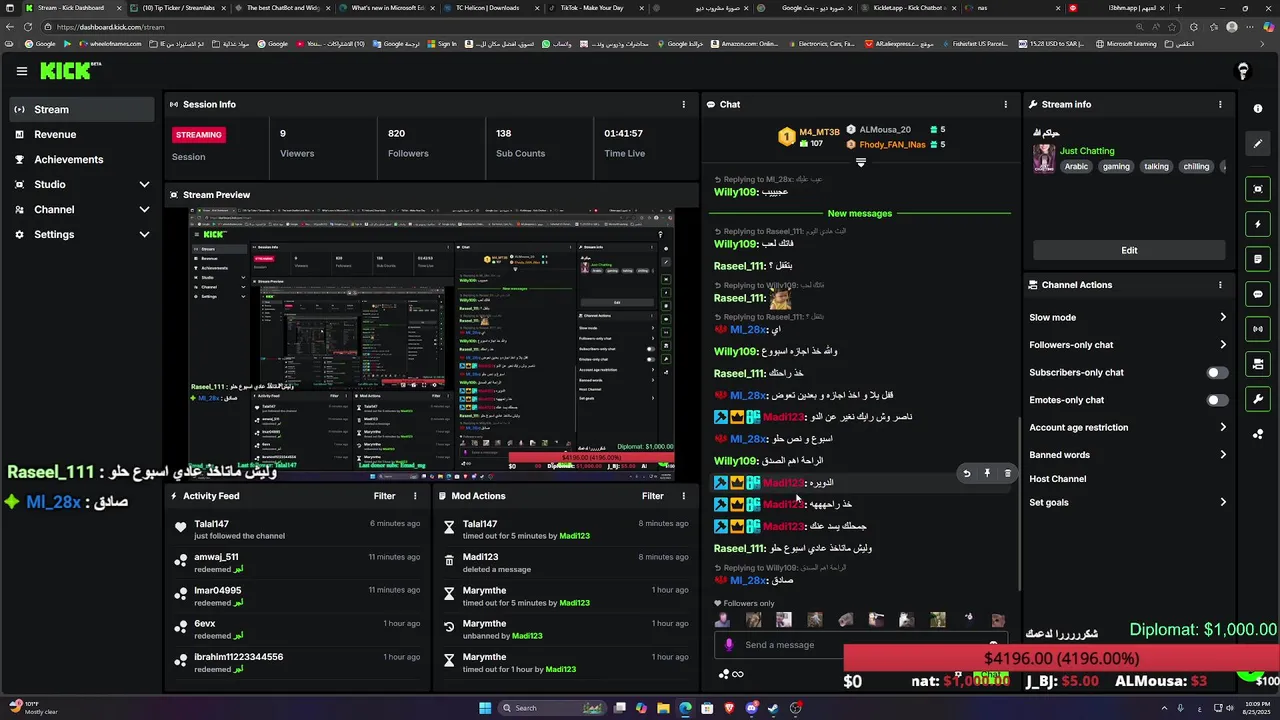The height and width of the screenshot is (720, 1280).
Task: Click the Edit button in Stream info
Action: point(1129,251)
